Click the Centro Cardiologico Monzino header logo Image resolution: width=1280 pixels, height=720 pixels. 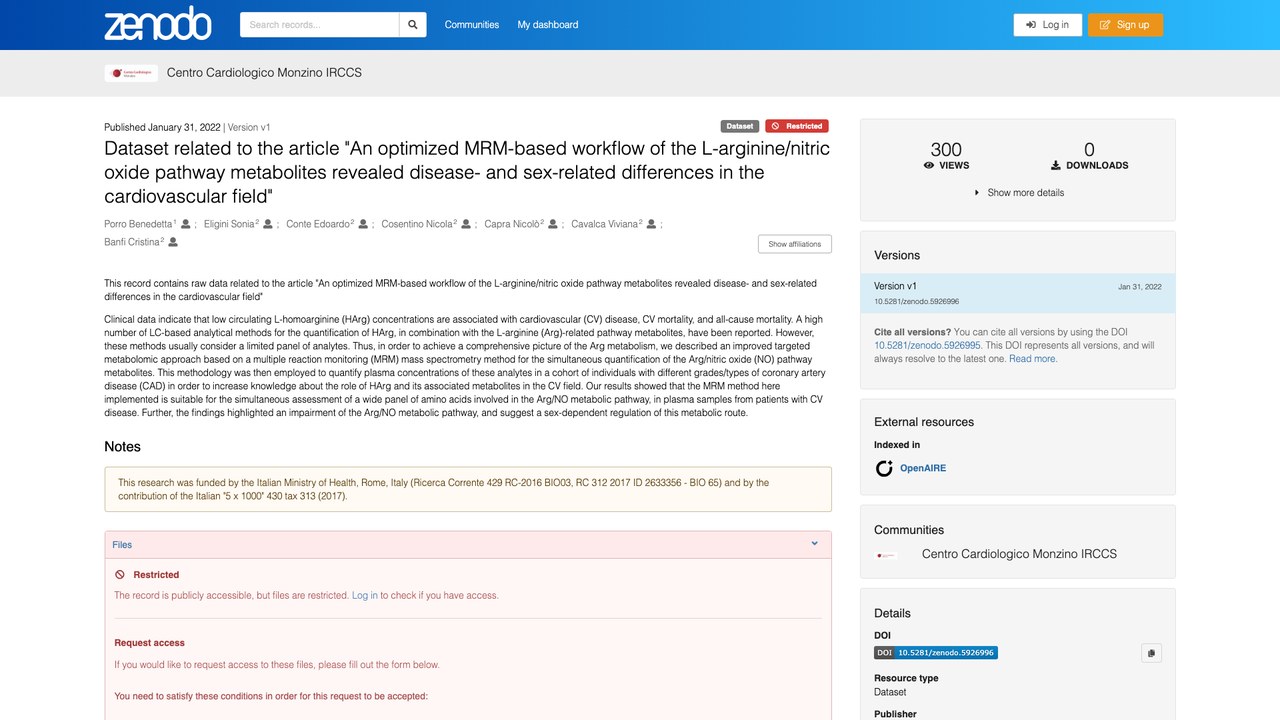tap(131, 73)
